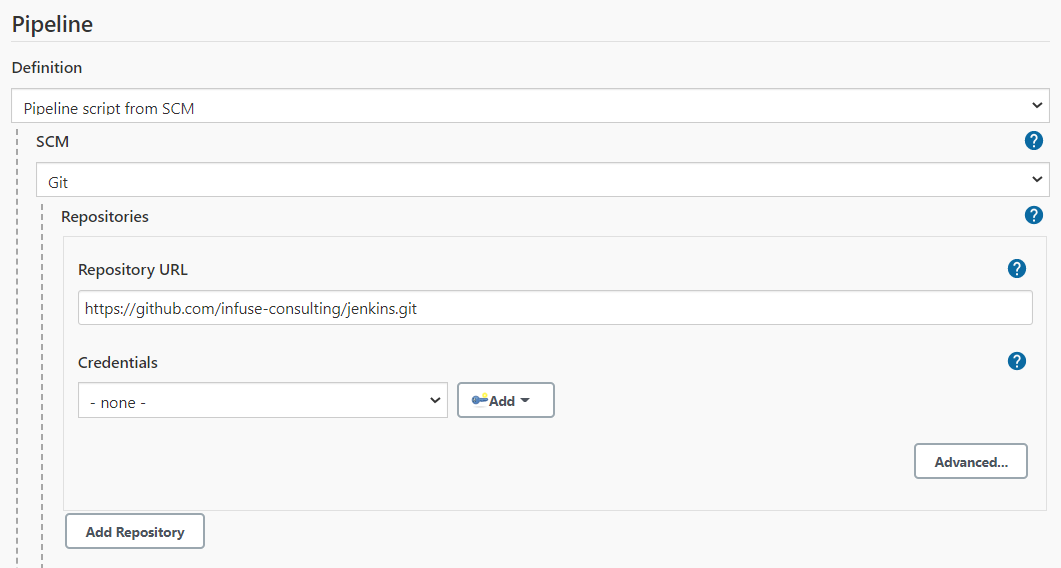Click the chevron arrow of Definition selector
The height and width of the screenshot is (568, 1061).
1037,105
